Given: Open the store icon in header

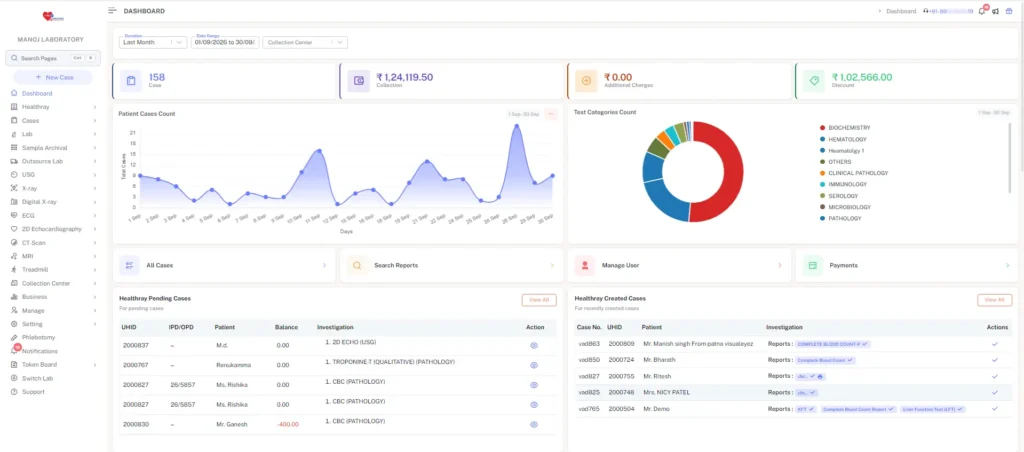Looking at the screenshot, I should pos(1009,11).
